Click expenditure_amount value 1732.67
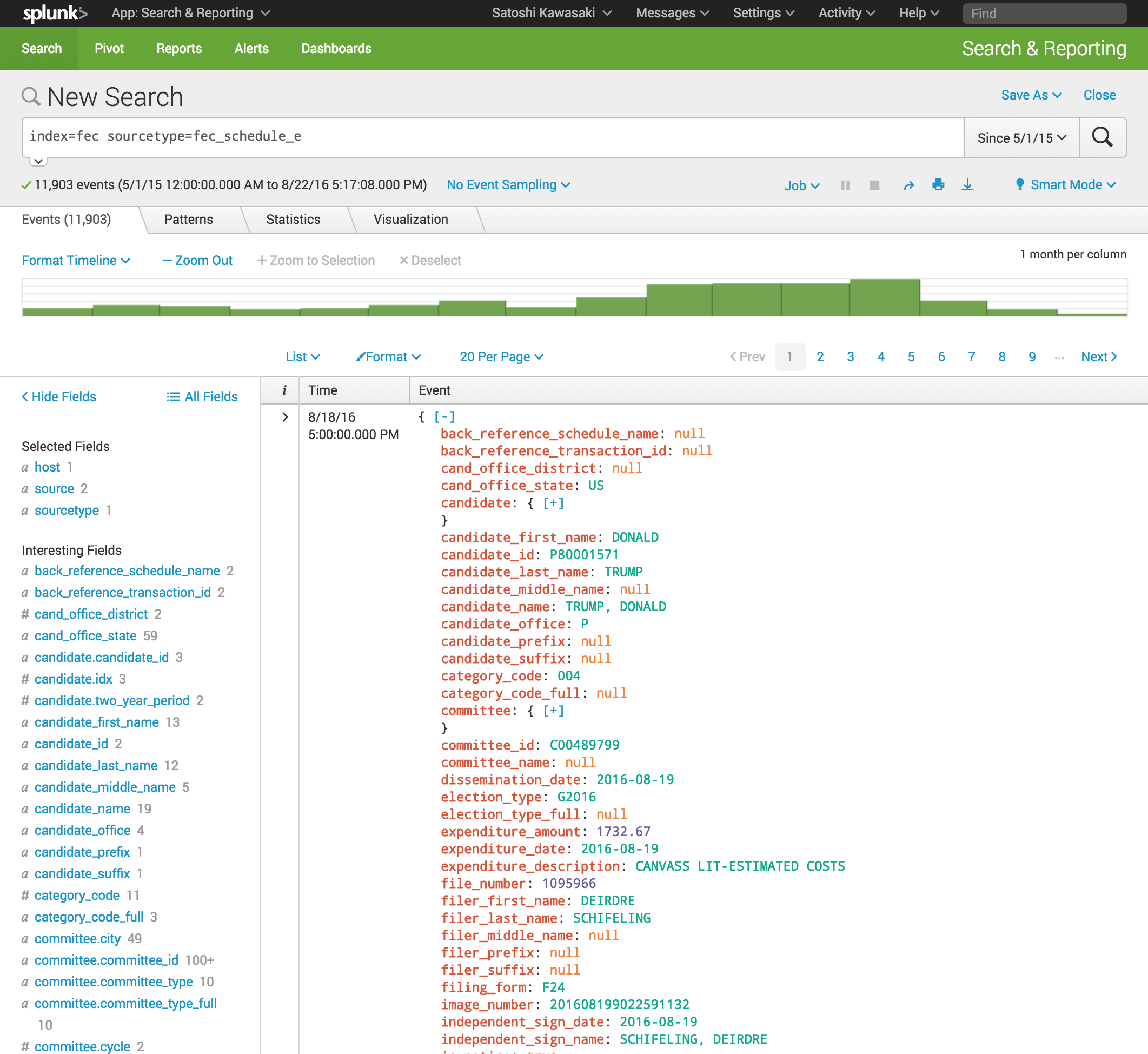Screen dimensions: 1148x1054 [623, 832]
